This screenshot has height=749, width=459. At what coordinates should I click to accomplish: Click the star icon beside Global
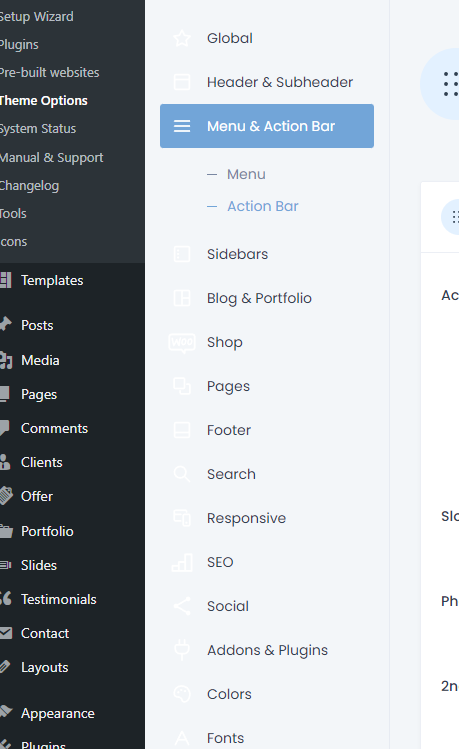coord(182,38)
